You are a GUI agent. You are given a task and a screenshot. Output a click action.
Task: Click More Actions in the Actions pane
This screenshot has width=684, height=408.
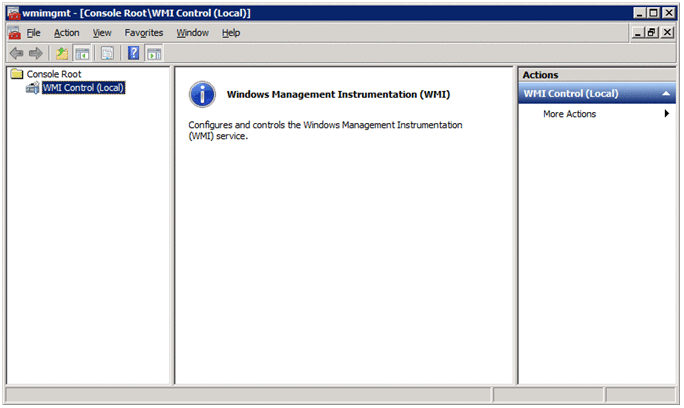point(569,114)
